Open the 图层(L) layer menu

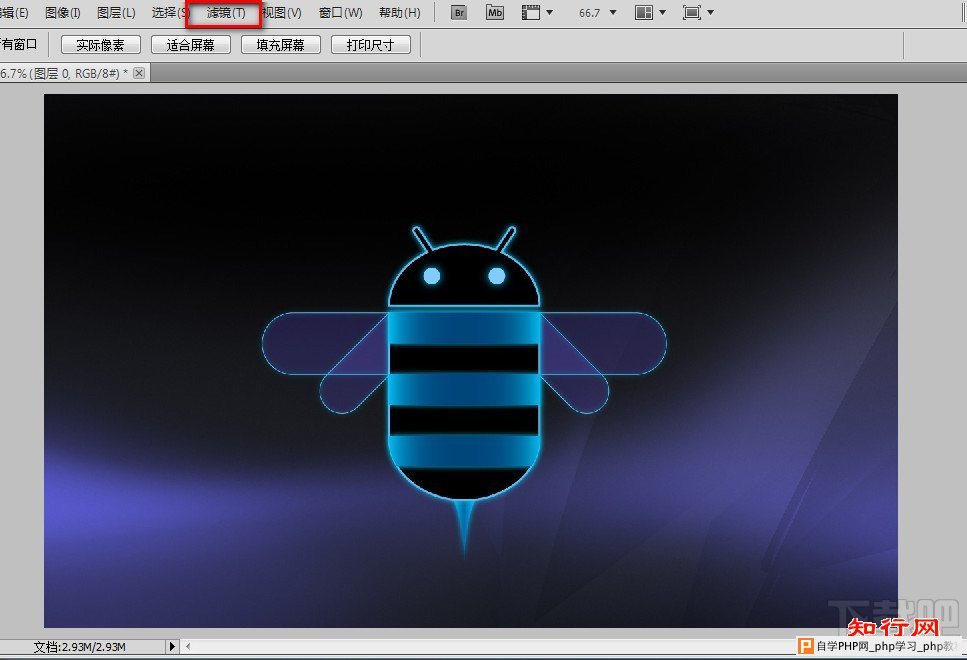(117, 13)
